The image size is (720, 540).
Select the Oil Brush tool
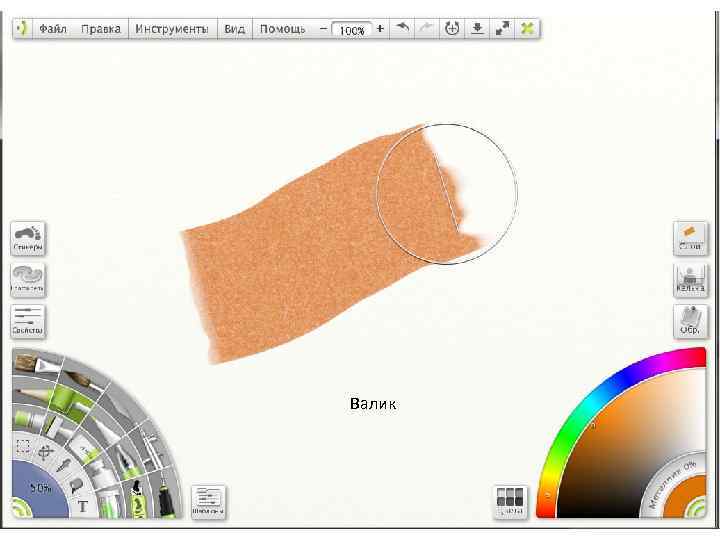point(37,366)
